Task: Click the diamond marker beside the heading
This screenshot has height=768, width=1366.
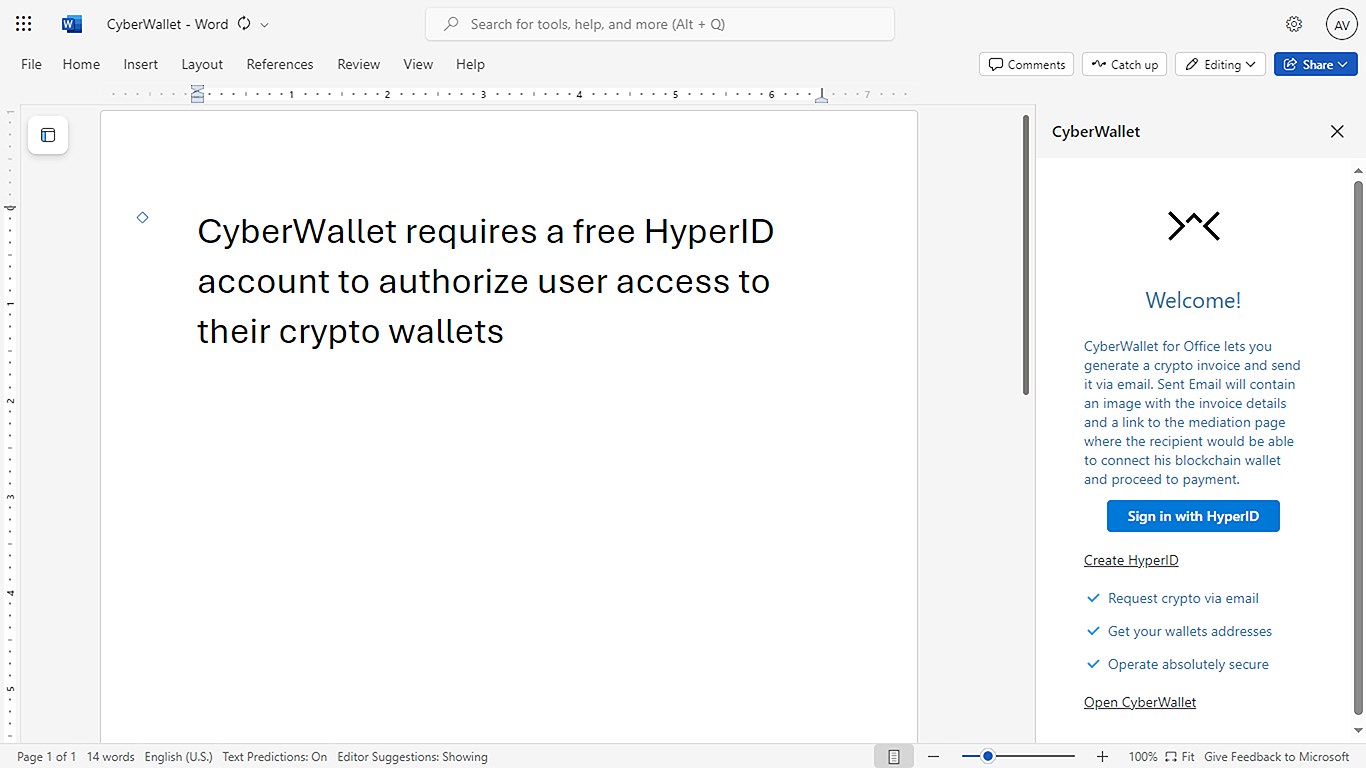Action: [x=142, y=217]
